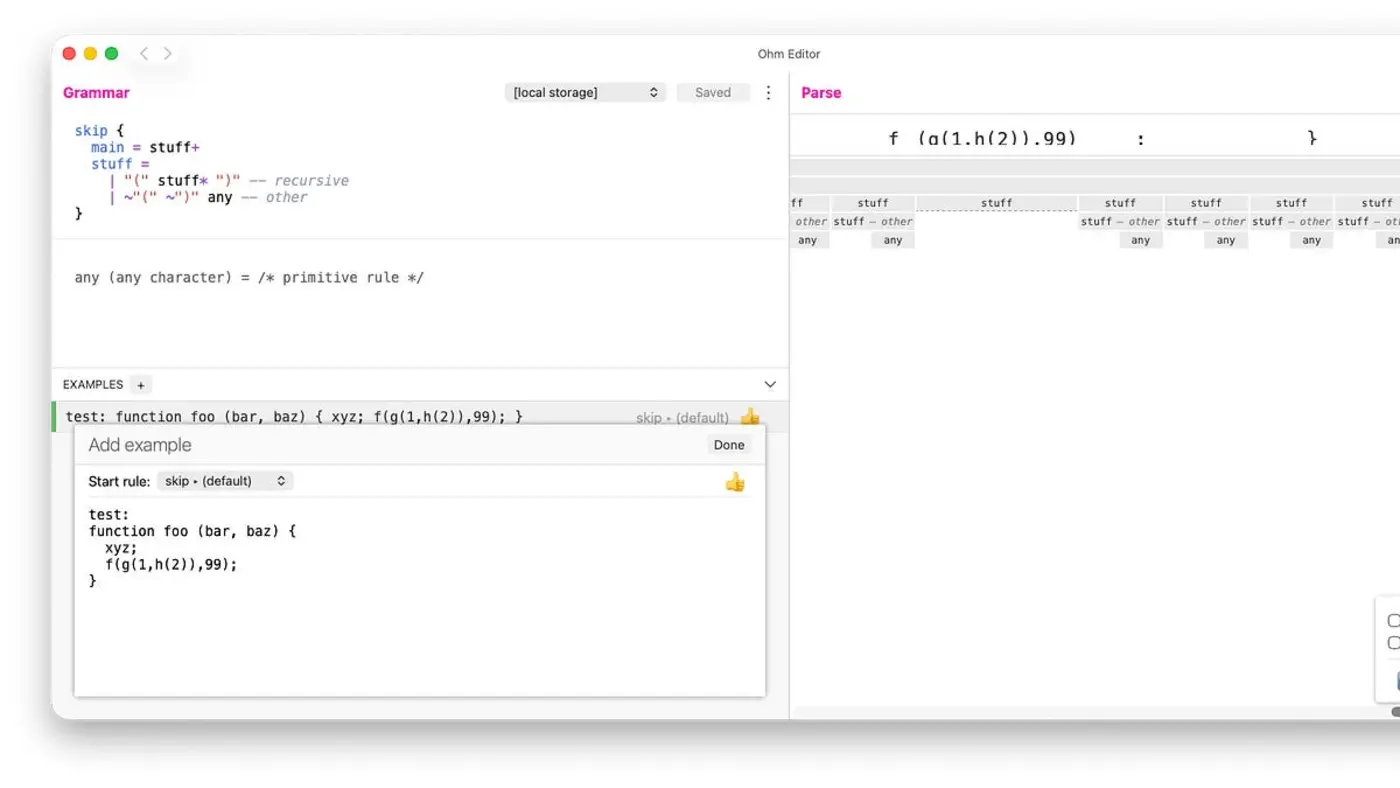Add a new example with the plus button

point(141,385)
